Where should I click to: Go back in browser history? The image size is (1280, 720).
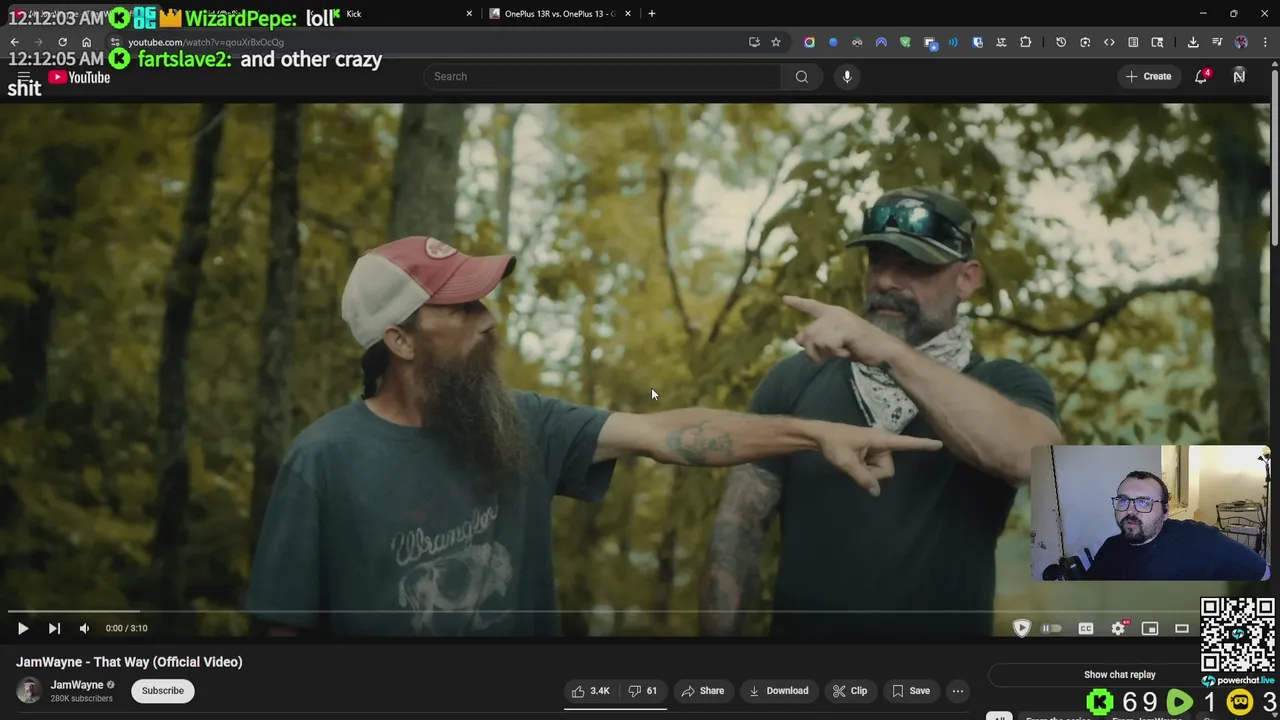(14, 42)
